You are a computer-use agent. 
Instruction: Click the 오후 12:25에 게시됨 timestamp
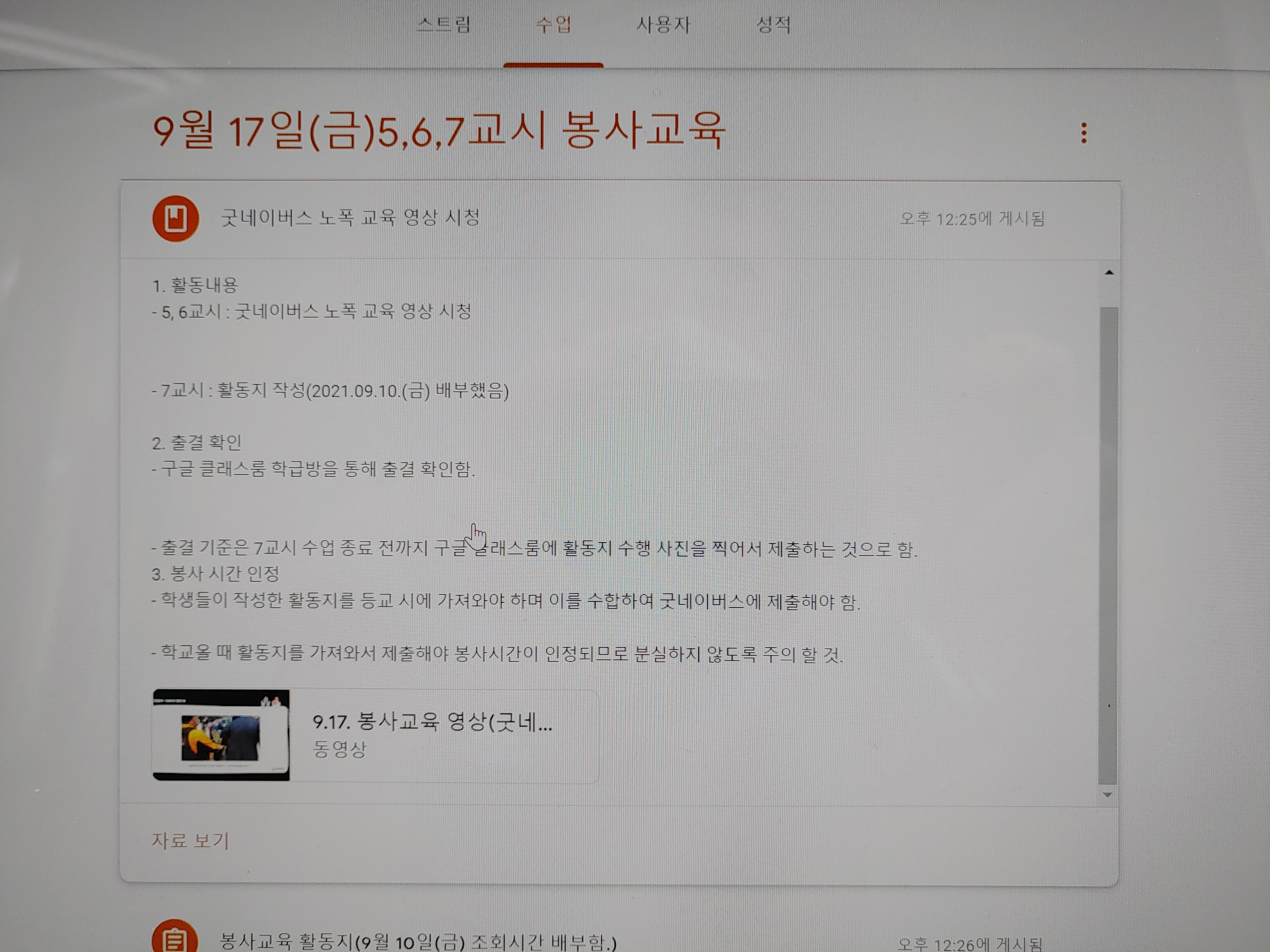[972, 218]
